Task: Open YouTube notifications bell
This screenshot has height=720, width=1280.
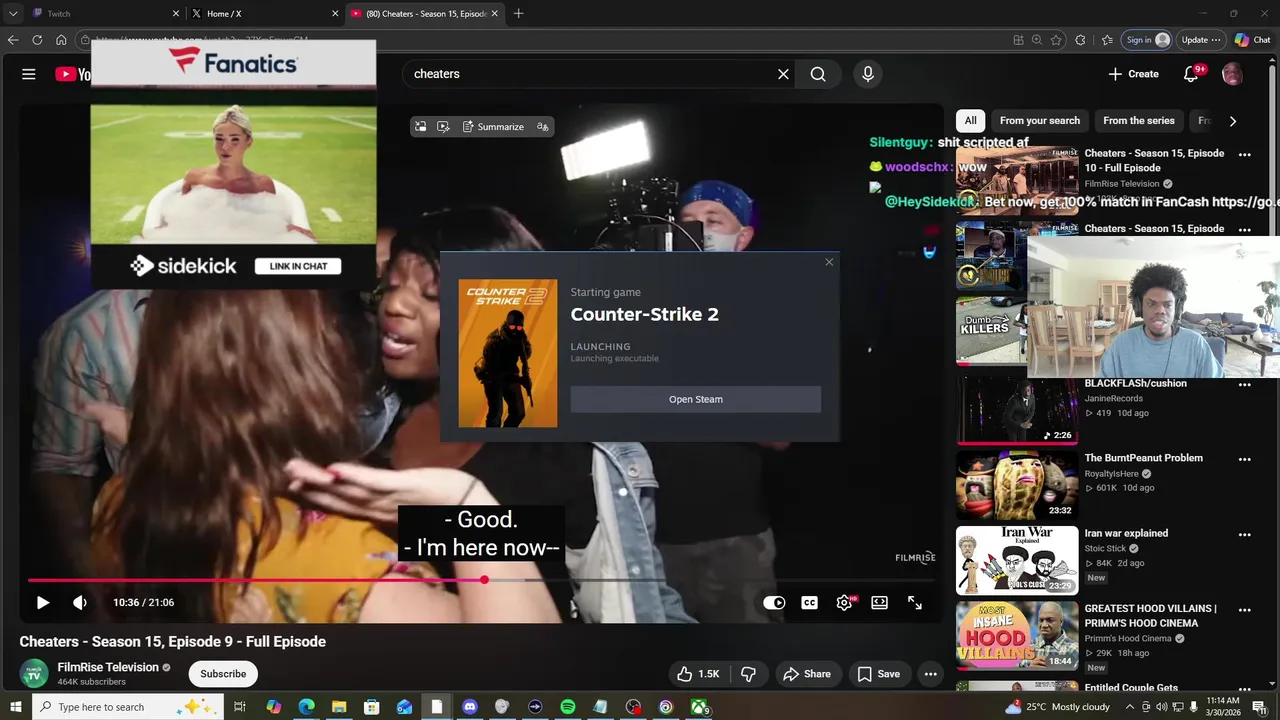Action: tap(1191, 74)
